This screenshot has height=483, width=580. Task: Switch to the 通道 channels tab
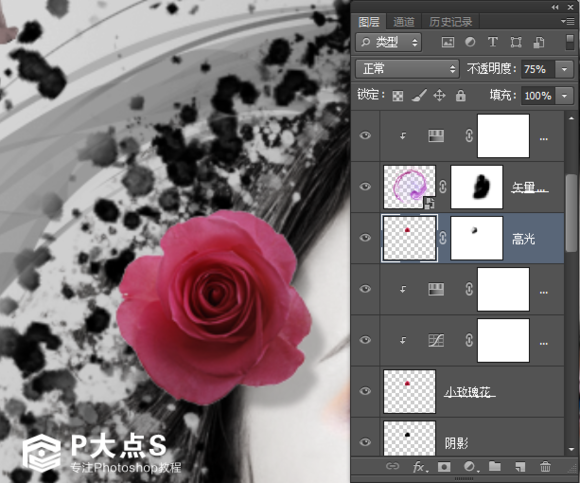404,22
